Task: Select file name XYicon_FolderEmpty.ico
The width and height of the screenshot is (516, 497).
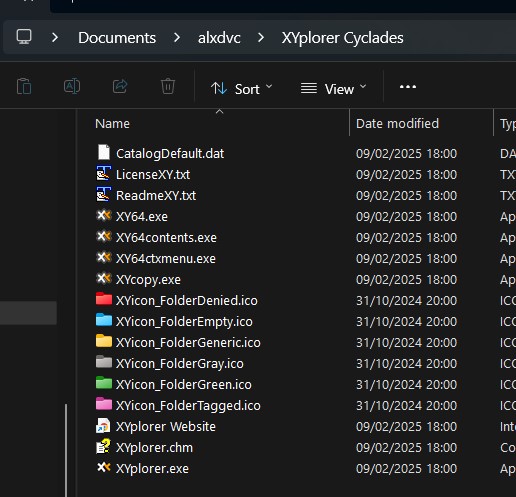Action: click(184, 322)
